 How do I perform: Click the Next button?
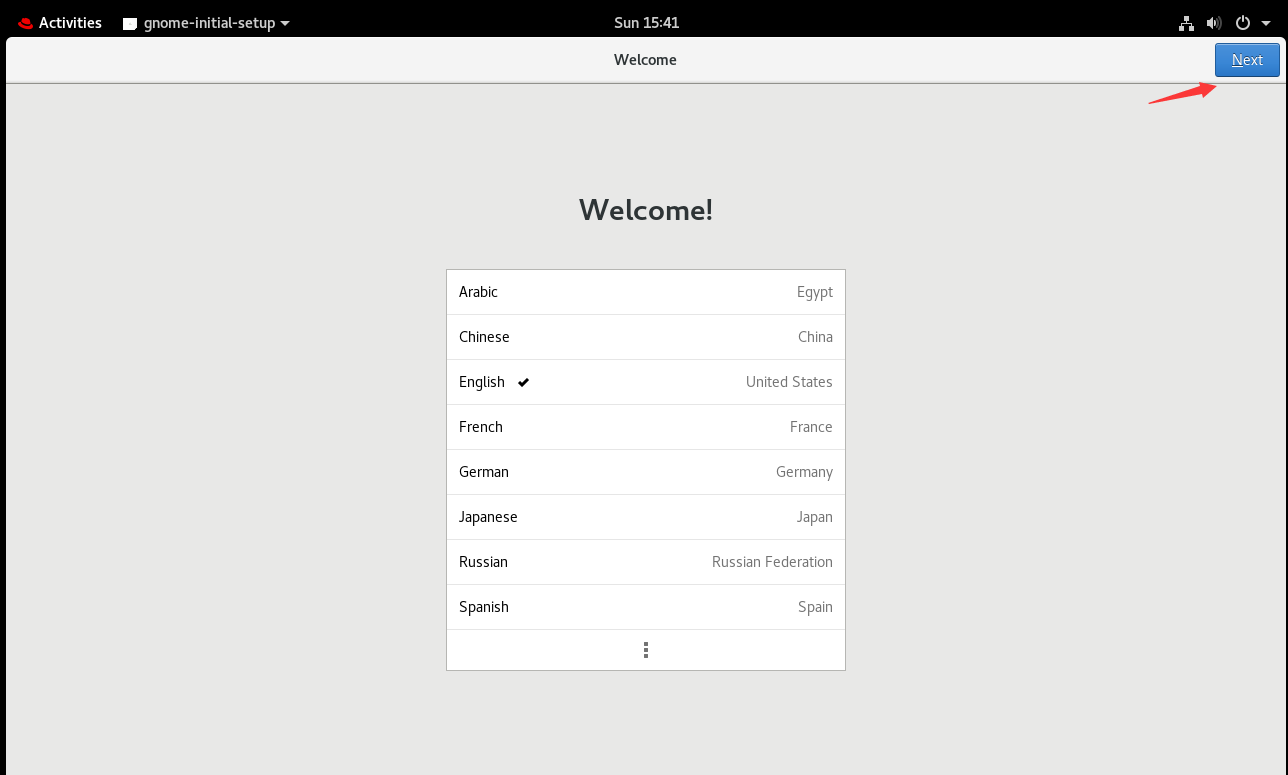[x=1247, y=60]
